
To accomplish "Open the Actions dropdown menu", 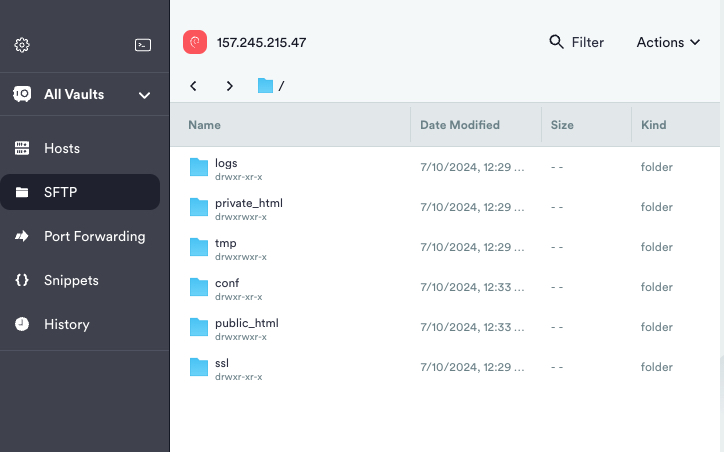I will pos(668,42).
